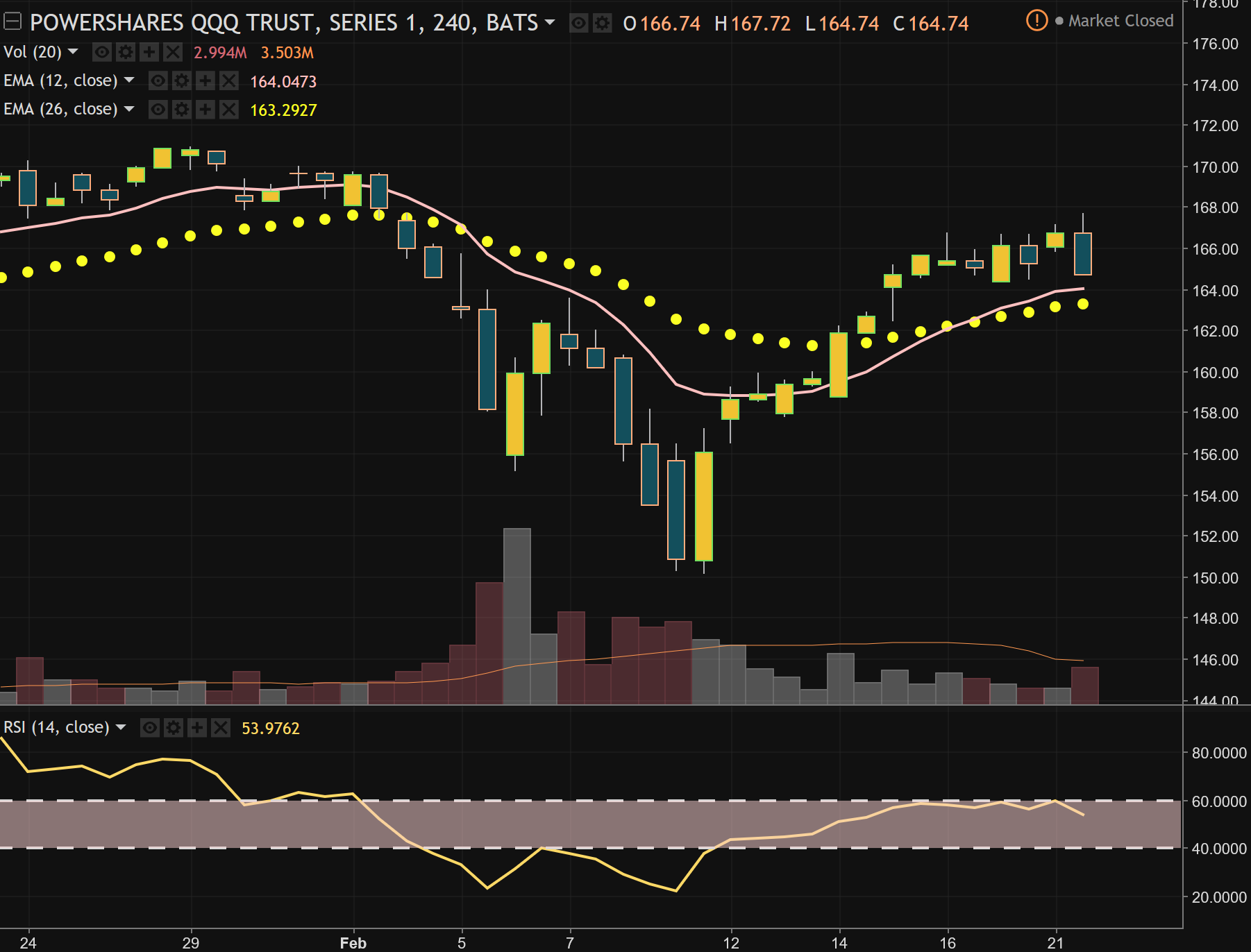Screen dimensions: 1251x952
Task: Hide RSI (14, close) with eye icon
Action: 150,727
